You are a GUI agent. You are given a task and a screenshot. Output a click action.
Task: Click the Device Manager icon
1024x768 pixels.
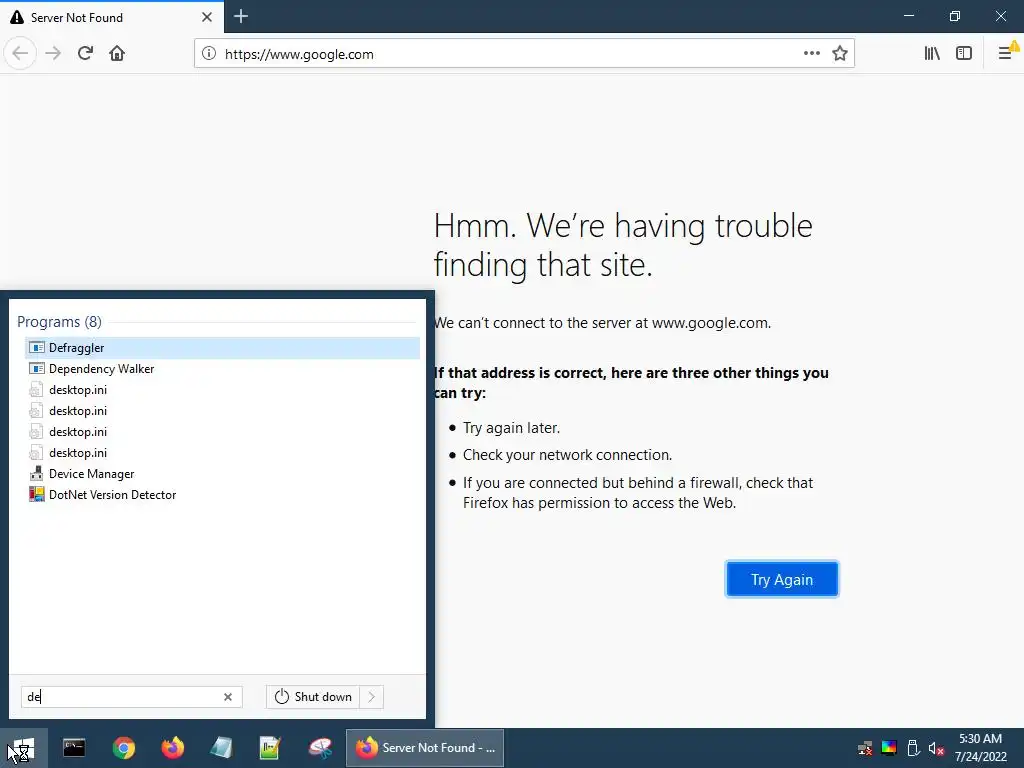click(37, 473)
